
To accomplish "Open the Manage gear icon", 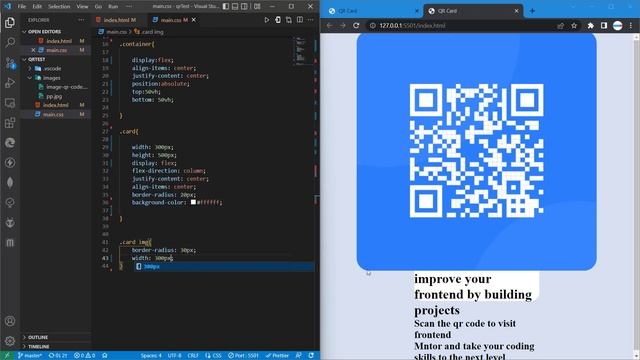I will tap(10, 341).
